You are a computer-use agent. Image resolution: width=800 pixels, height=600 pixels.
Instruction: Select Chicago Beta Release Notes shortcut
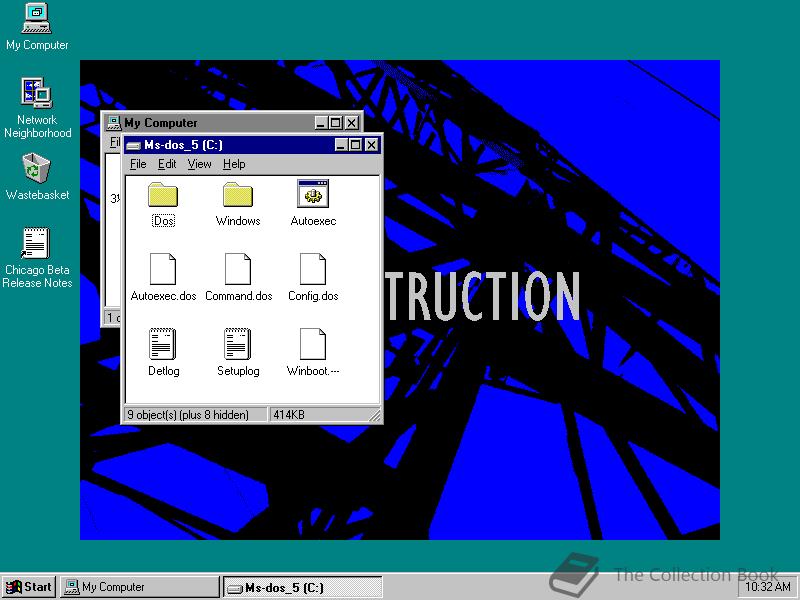pyautogui.click(x=37, y=258)
